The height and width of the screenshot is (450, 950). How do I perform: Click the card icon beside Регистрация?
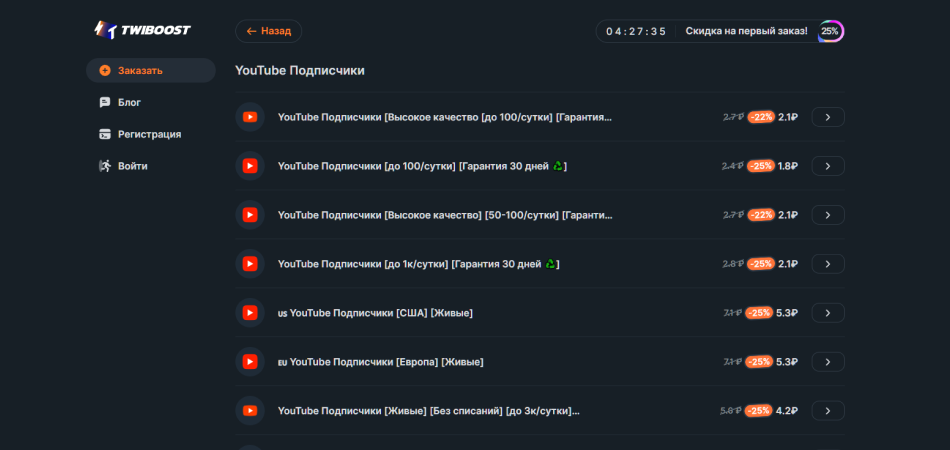click(x=105, y=134)
